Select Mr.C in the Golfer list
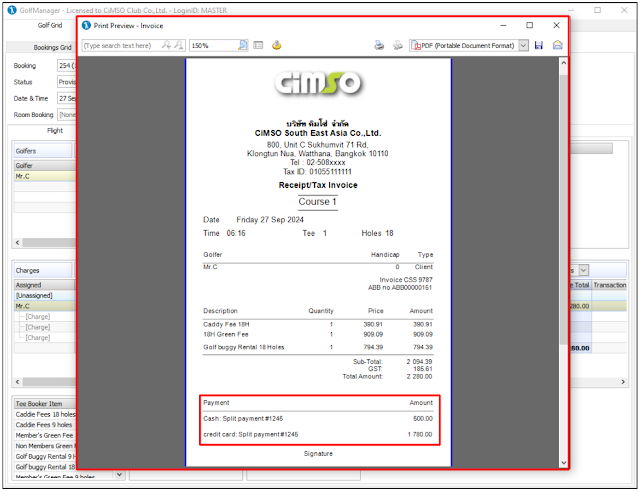This screenshot has width=639, height=491. (x=45, y=176)
